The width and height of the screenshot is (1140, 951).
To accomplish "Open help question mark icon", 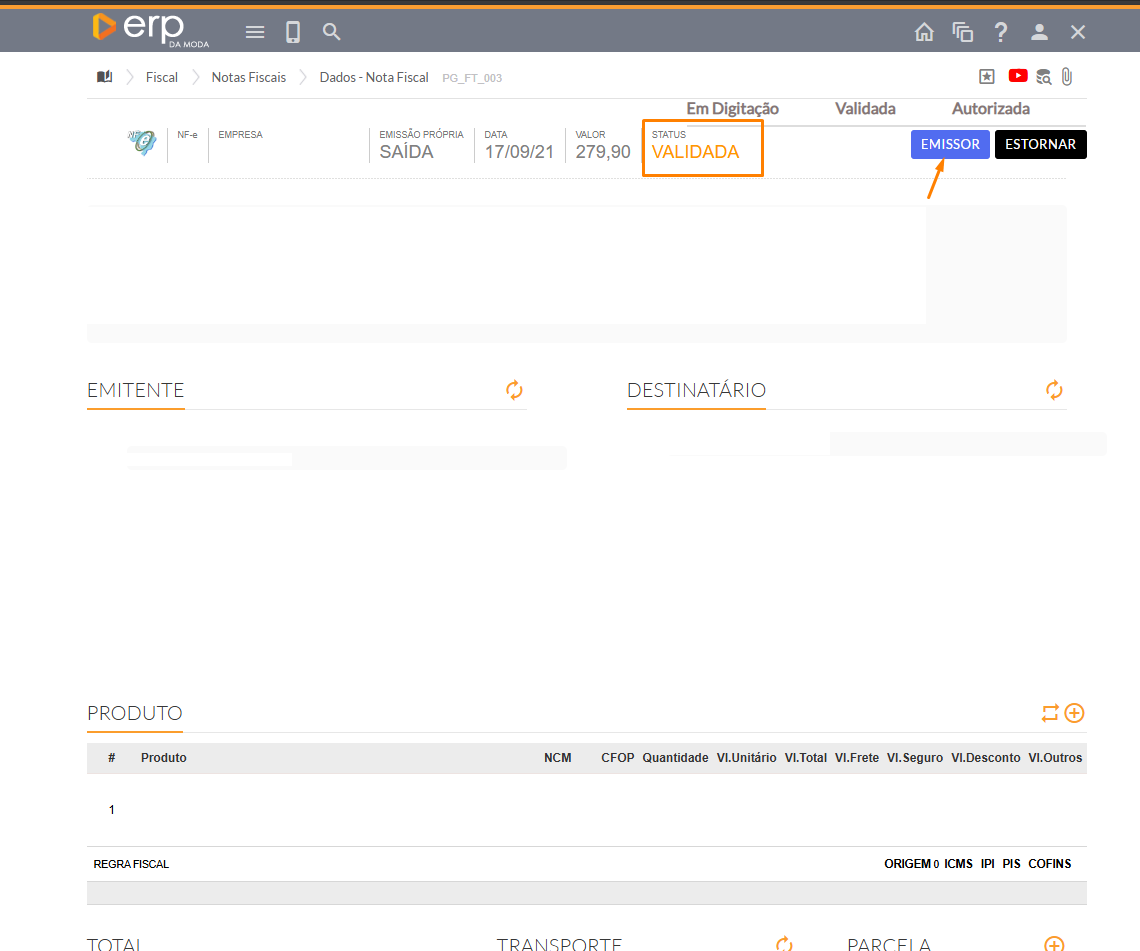I will 1001,32.
